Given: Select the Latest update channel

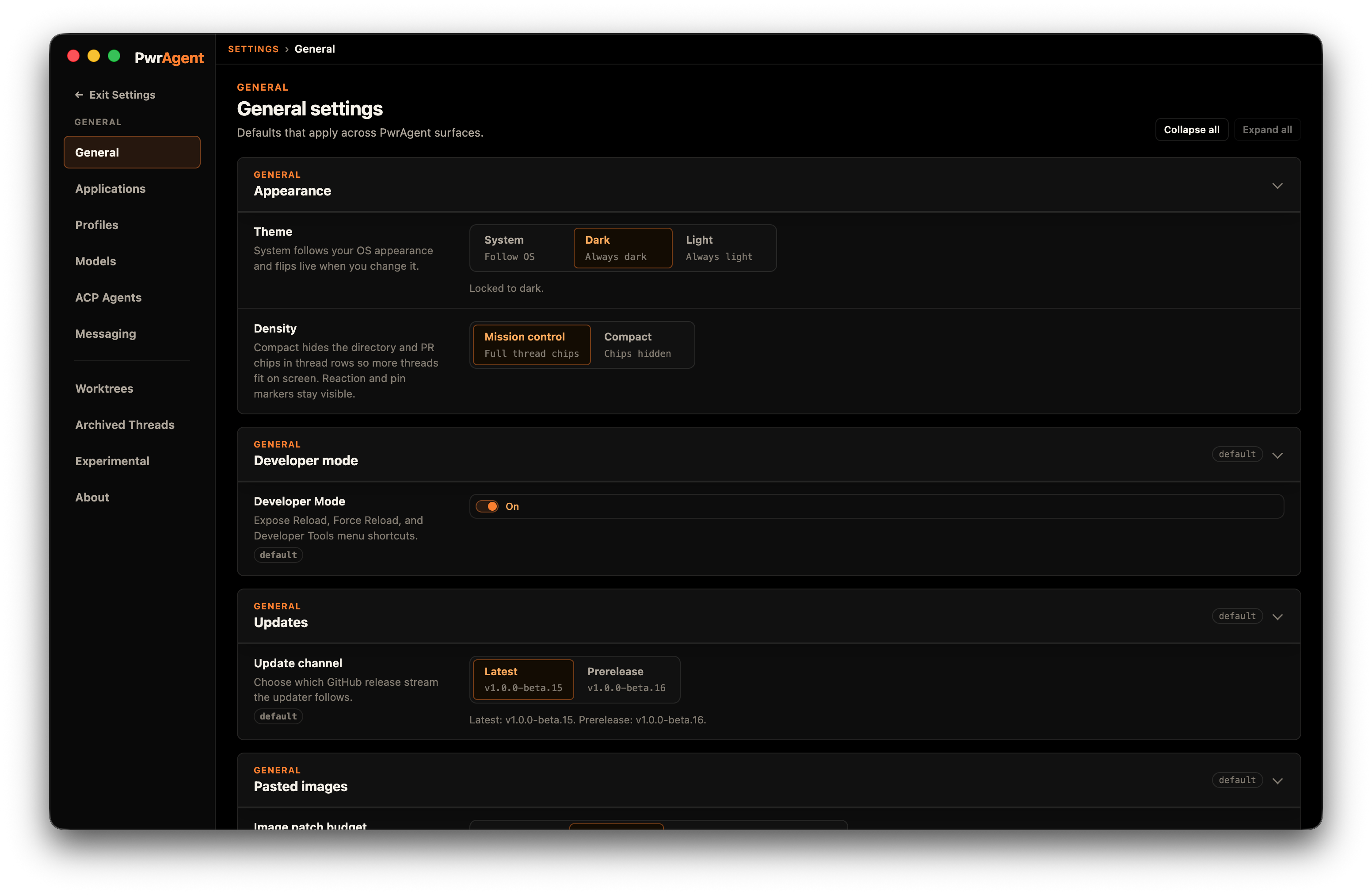Looking at the screenshot, I should click(x=523, y=679).
